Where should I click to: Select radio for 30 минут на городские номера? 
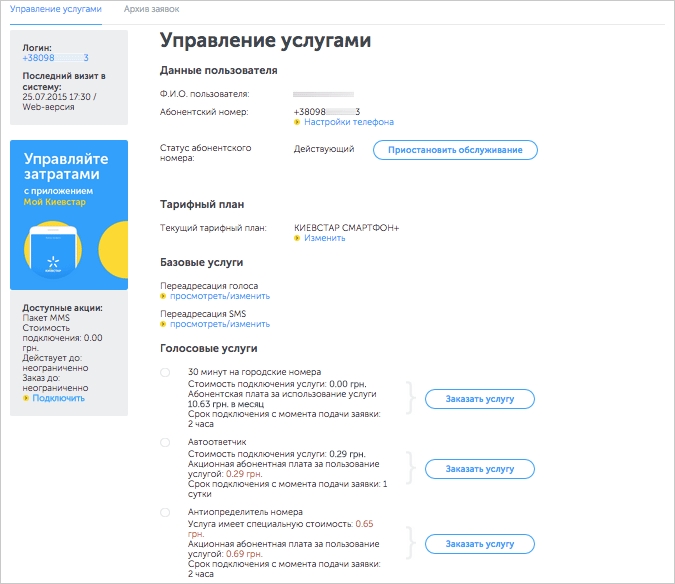tap(165, 372)
